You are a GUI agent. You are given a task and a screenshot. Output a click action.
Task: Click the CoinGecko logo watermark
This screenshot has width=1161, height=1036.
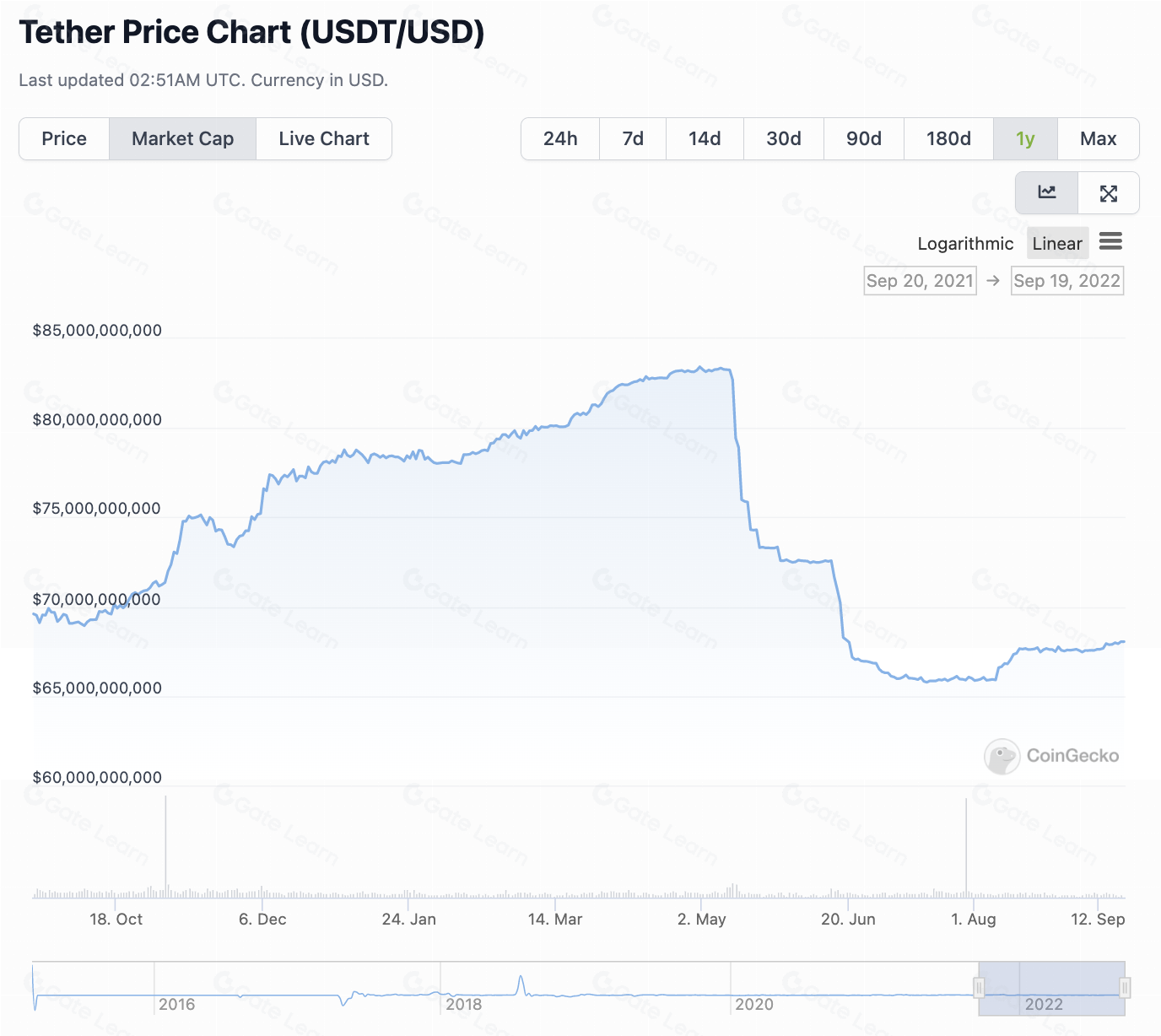1051,756
